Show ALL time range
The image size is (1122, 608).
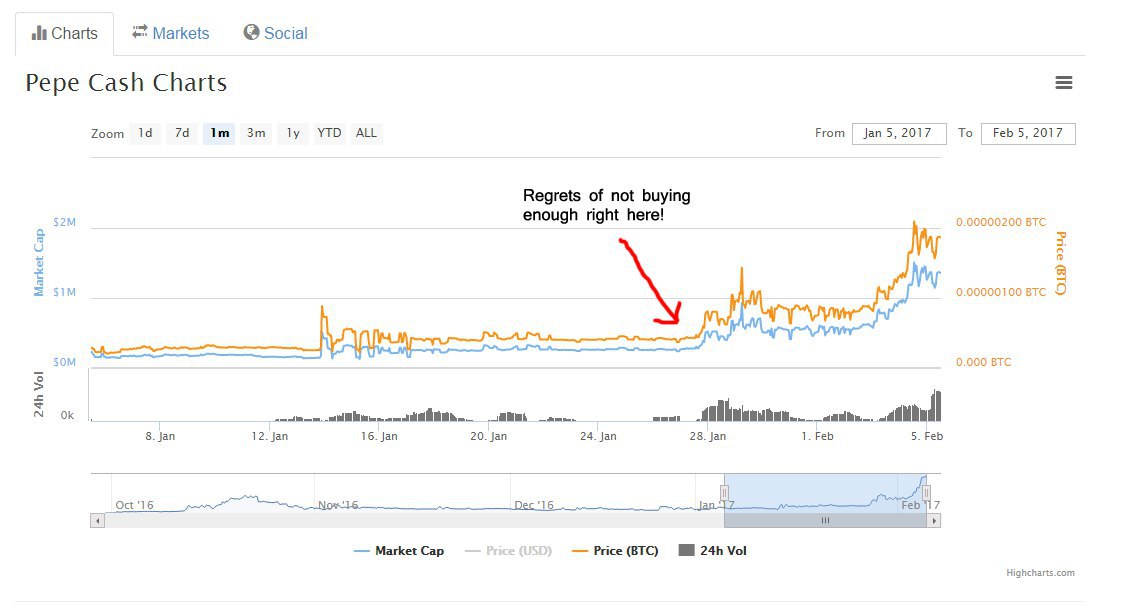tap(366, 133)
